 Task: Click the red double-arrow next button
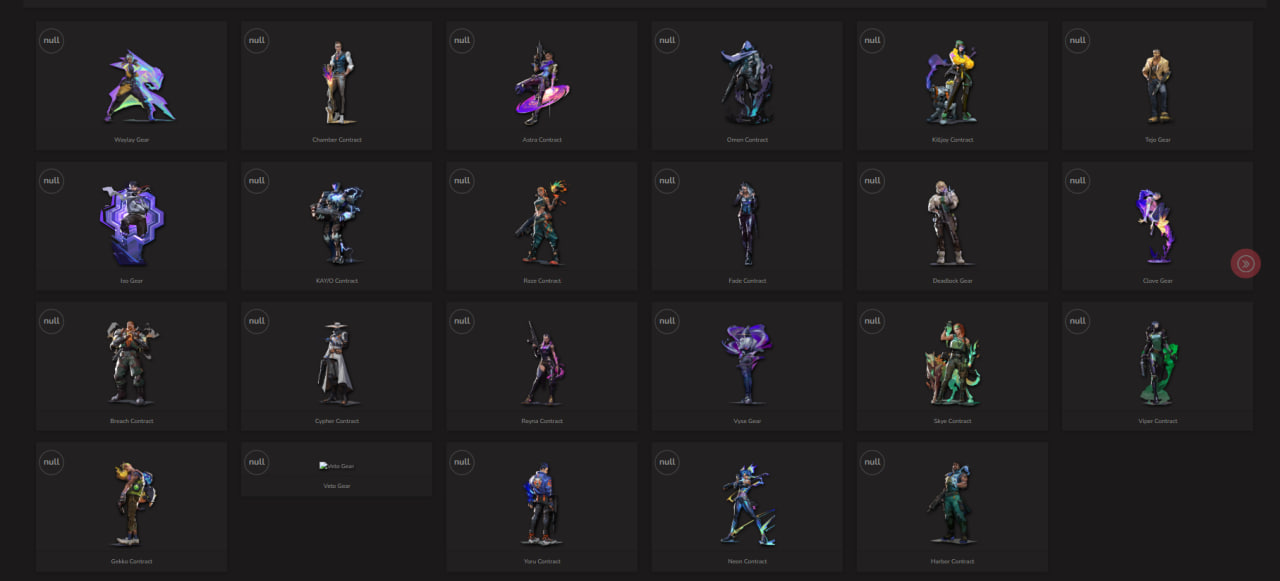coord(1245,263)
